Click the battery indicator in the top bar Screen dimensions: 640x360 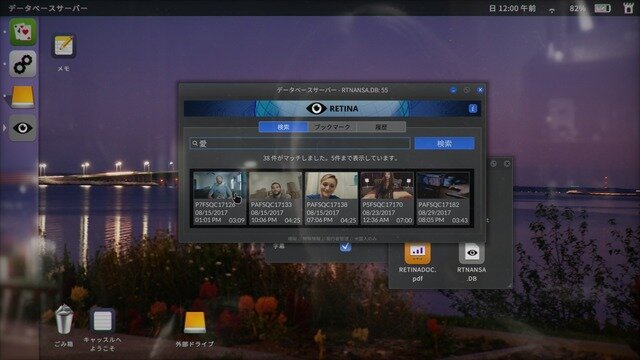point(602,8)
